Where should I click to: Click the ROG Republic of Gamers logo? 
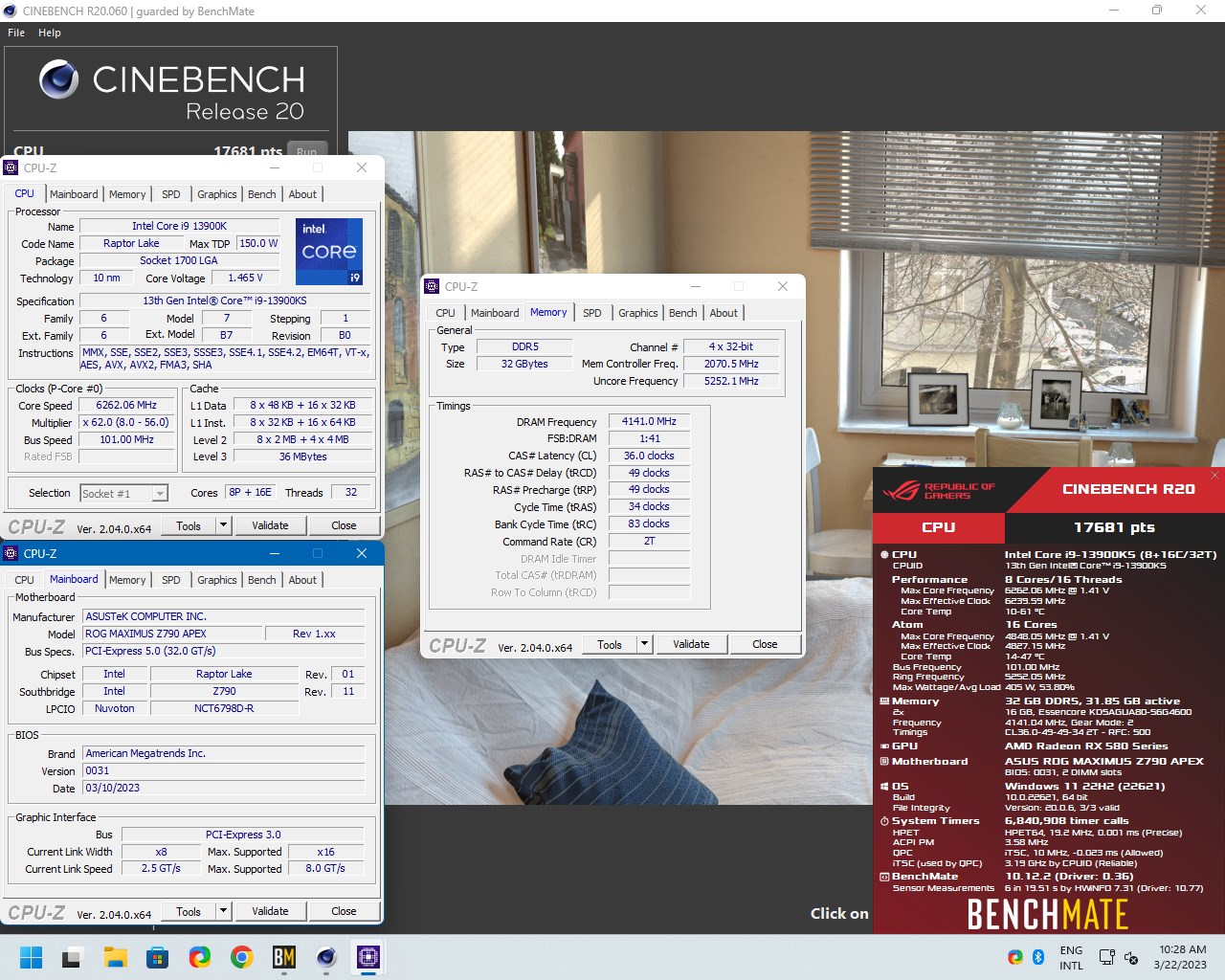938,491
